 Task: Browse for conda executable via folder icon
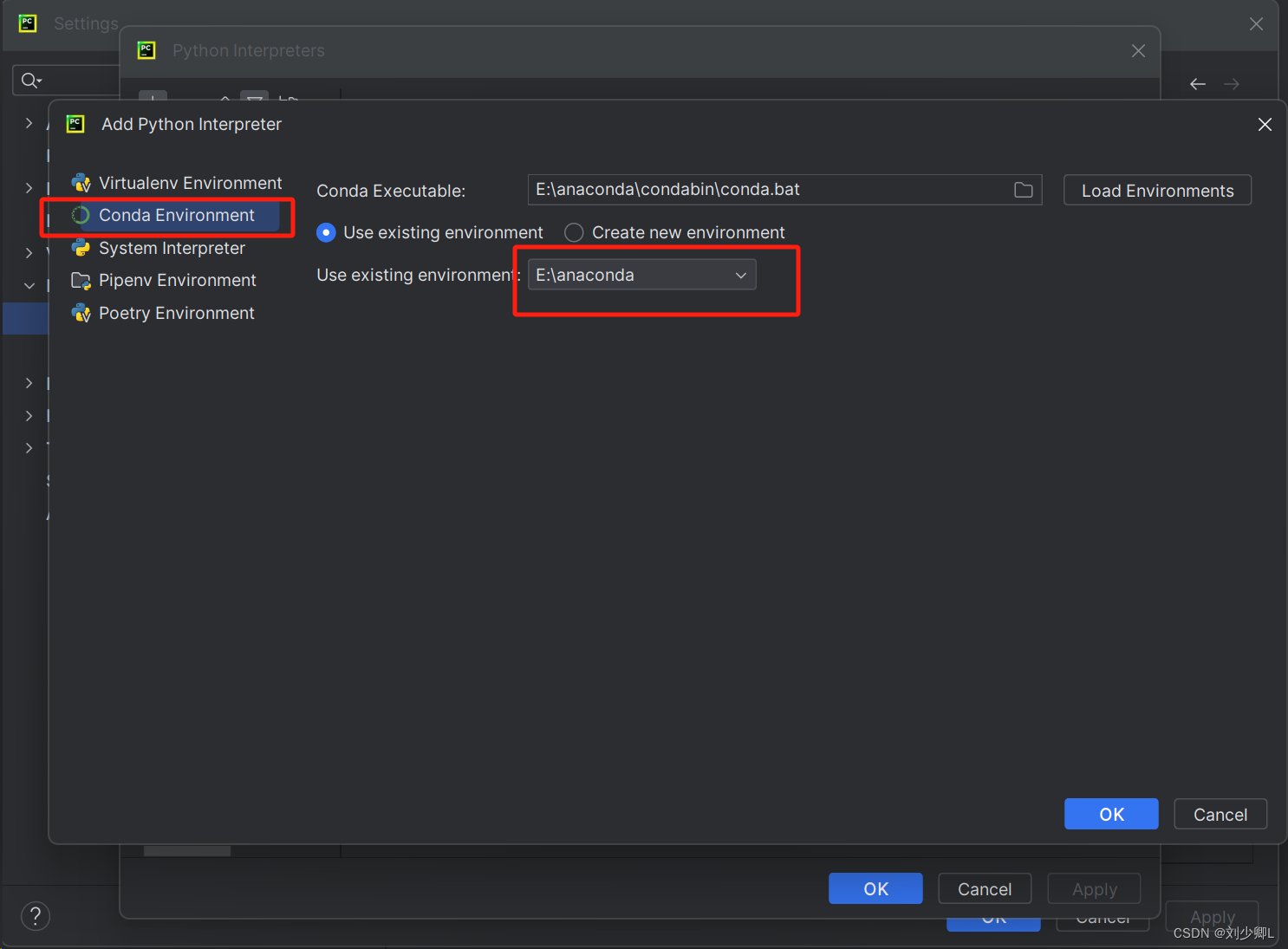tap(1024, 190)
